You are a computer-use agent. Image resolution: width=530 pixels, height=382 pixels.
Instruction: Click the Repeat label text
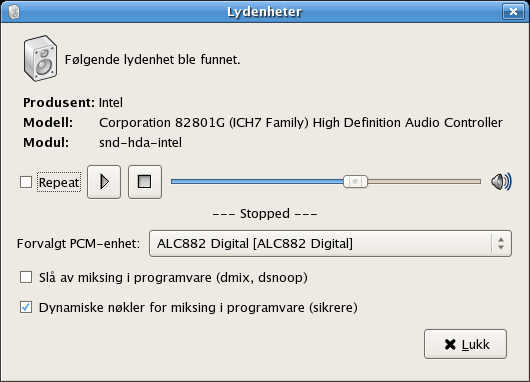(x=59, y=182)
